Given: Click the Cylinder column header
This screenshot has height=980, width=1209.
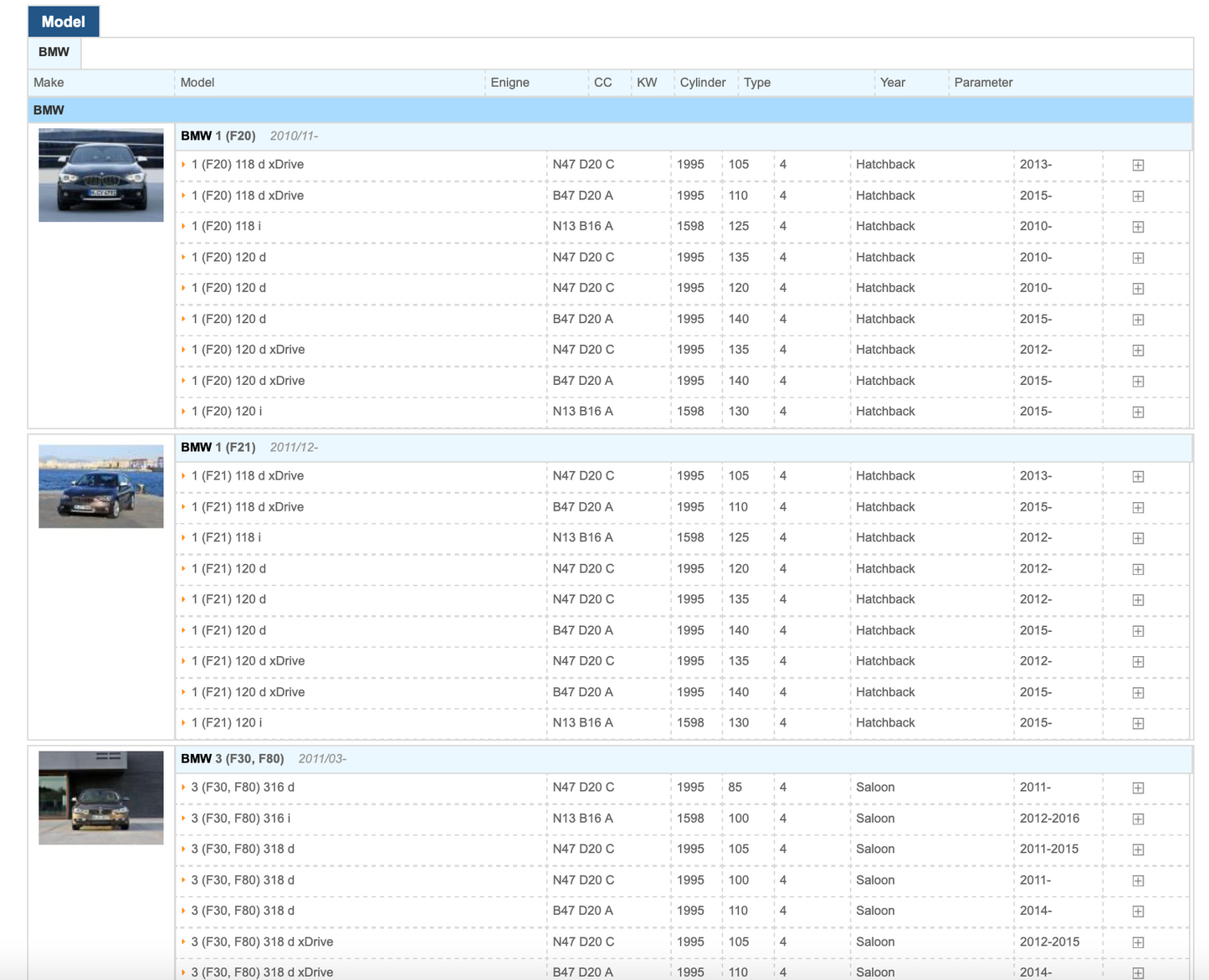Looking at the screenshot, I should (x=703, y=82).
